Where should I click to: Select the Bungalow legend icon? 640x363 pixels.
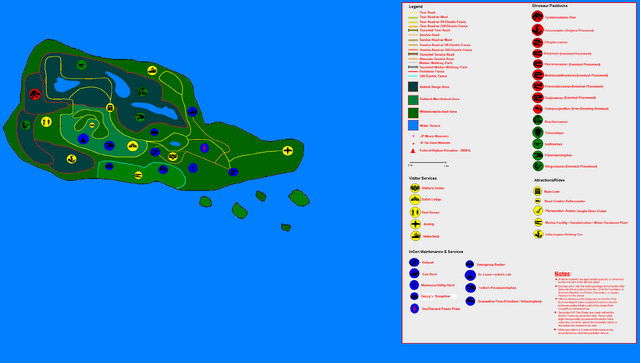pyautogui.click(x=414, y=296)
